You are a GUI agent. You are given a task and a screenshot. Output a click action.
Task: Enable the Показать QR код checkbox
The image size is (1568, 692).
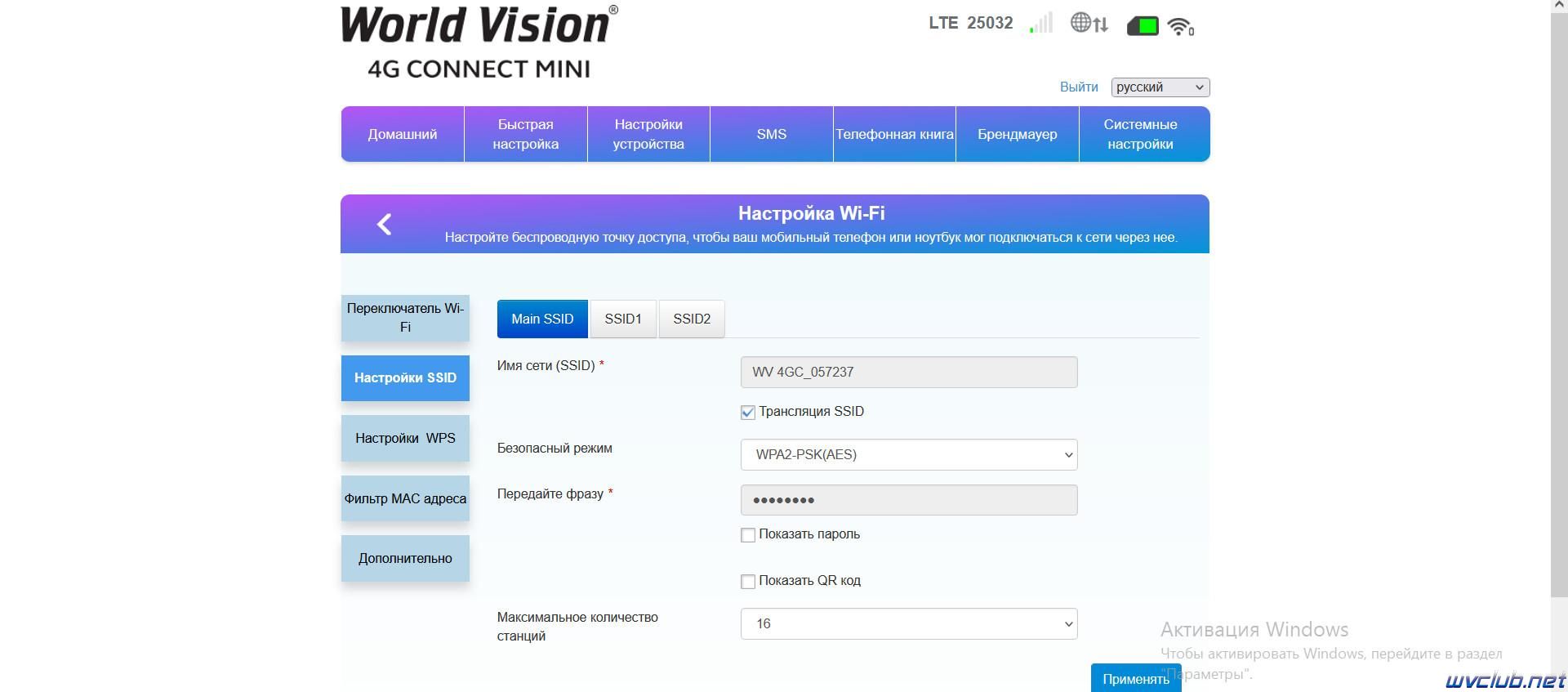pos(747,582)
